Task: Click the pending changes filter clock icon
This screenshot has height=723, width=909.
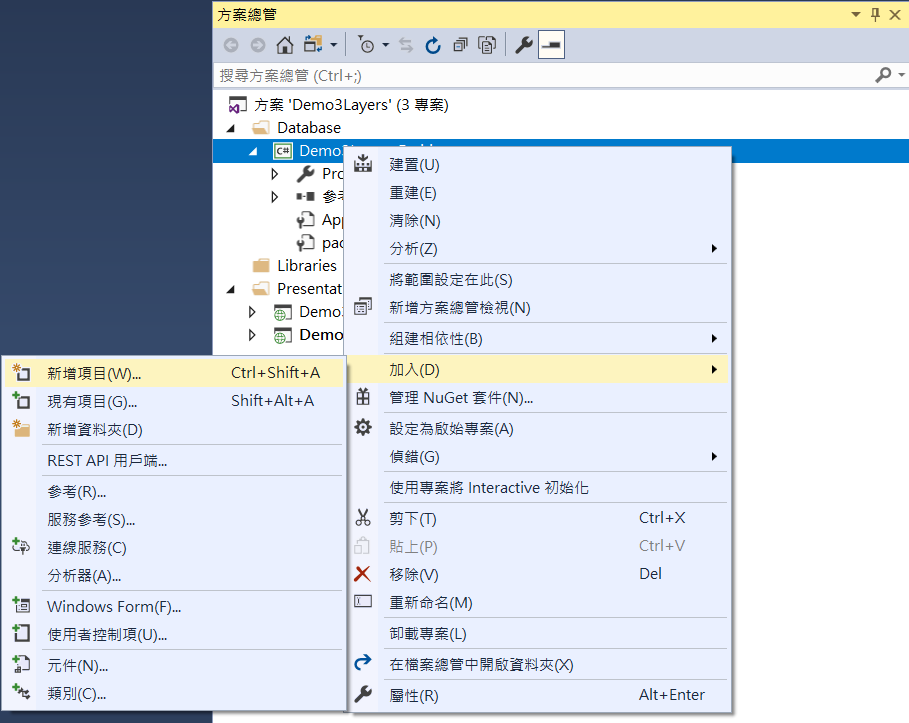Action: [x=366, y=45]
